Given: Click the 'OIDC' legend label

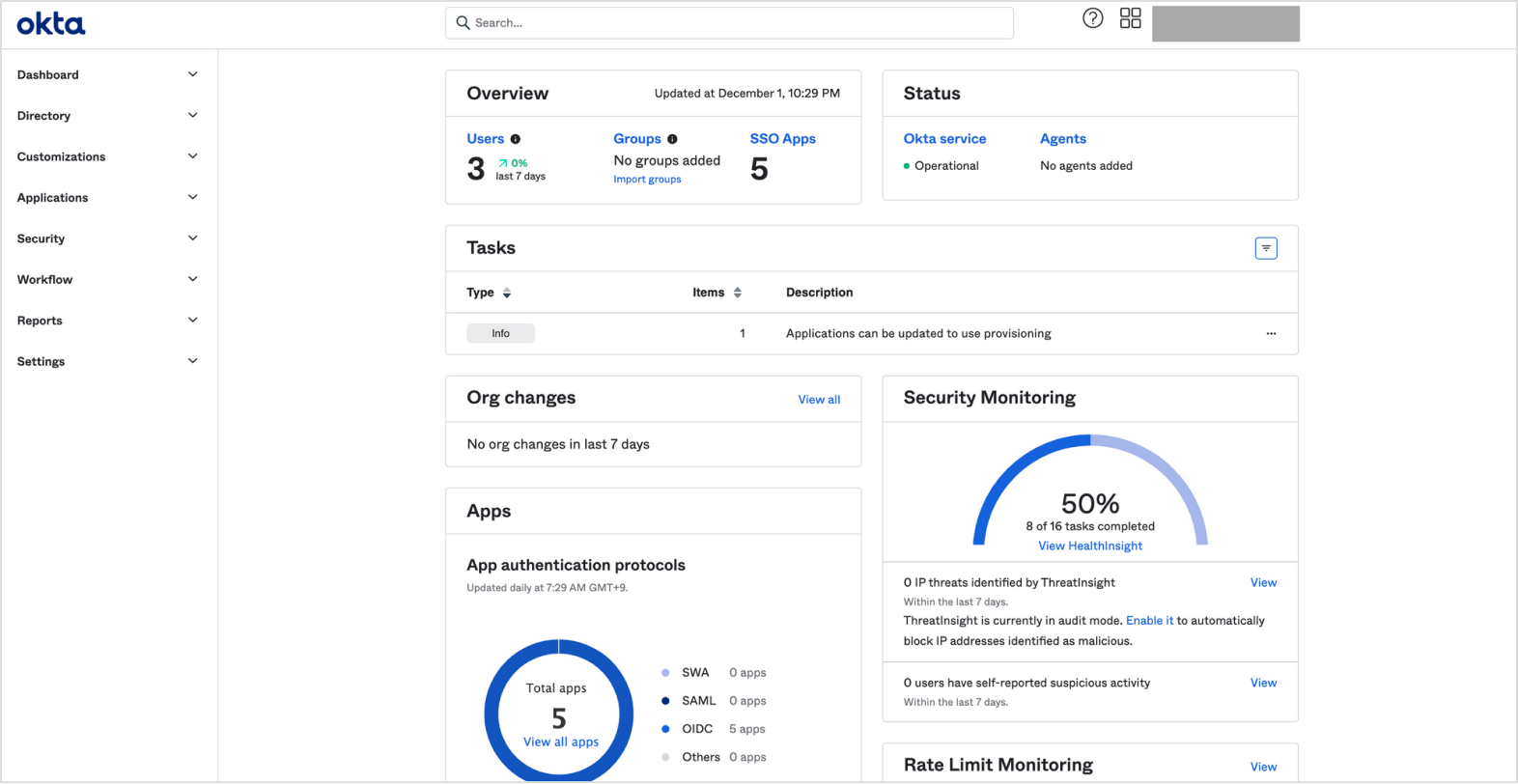Looking at the screenshot, I should pos(697,729).
